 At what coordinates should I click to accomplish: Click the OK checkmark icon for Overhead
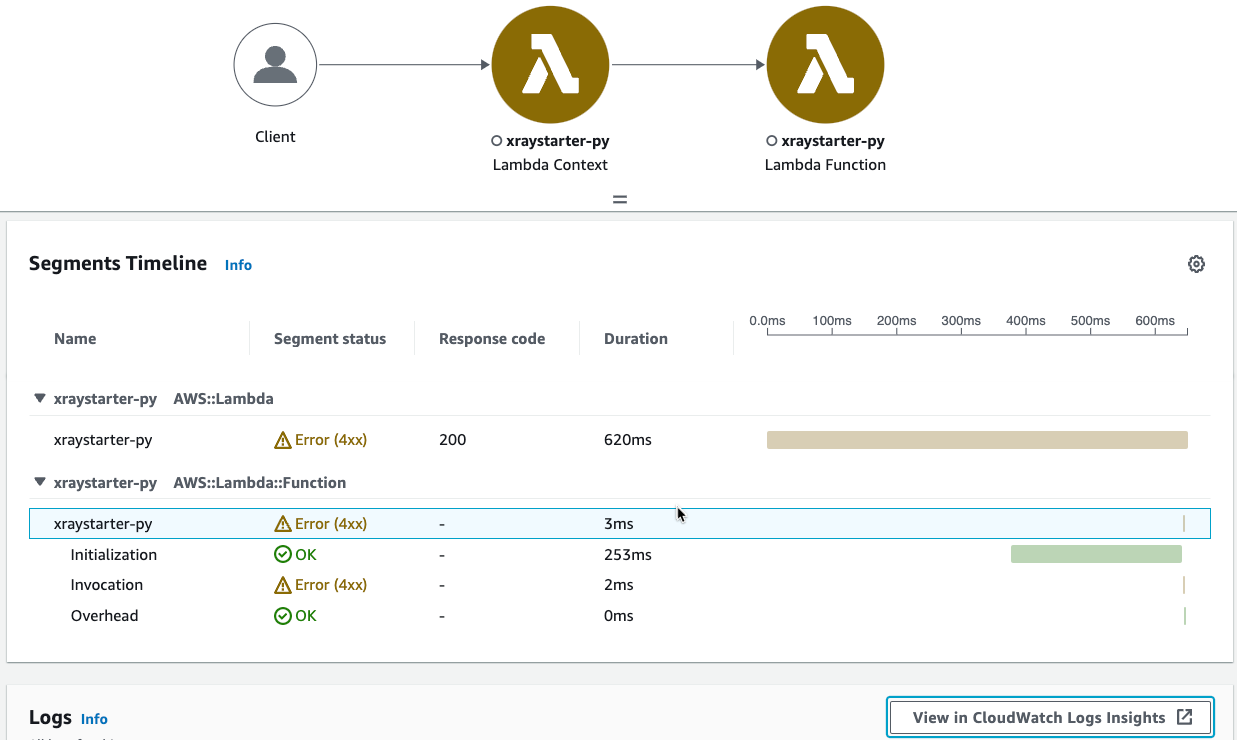(x=282, y=616)
